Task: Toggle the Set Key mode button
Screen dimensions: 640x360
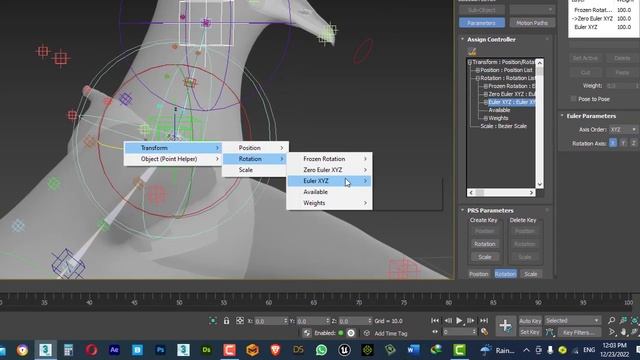Action: (x=530, y=332)
